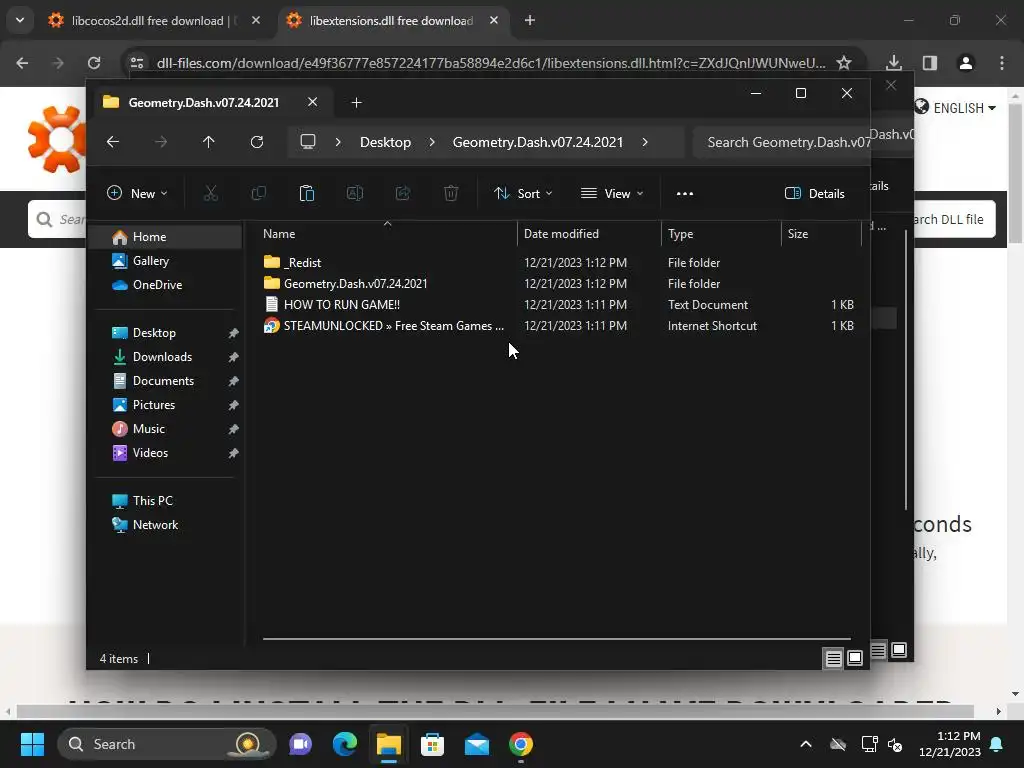The width and height of the screenshot is (1024, 768).
Task: Open Microsoft Edge from taskbar
Action: click(345, 744)
